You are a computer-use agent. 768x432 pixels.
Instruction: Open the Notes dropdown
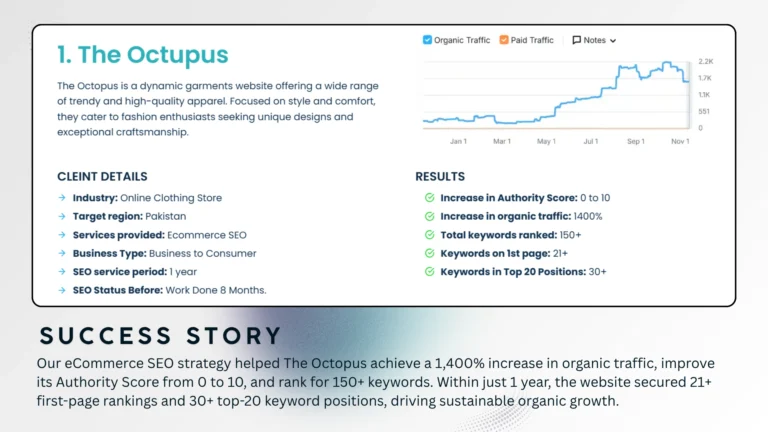(x=594, y=40)
